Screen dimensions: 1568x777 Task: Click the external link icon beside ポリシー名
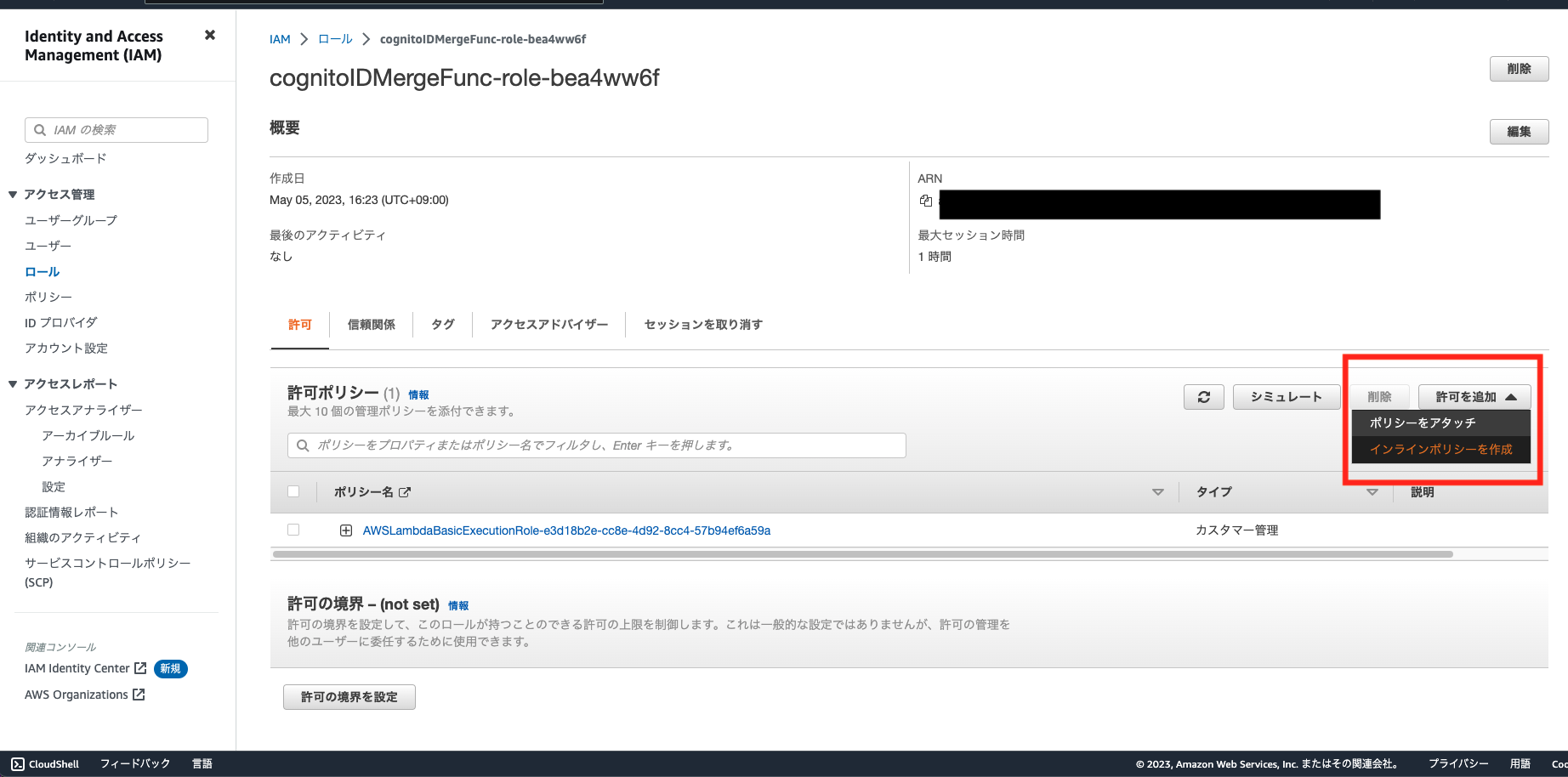click(x=405, y=492)
